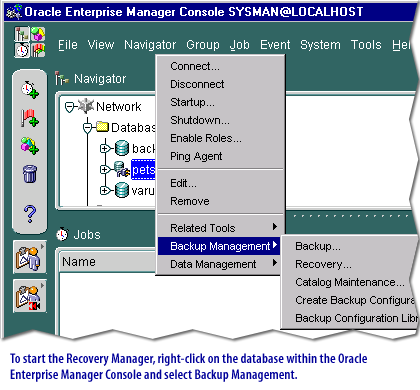The image size is (420, 390).
Task: Click the Create Event flag-plus sidebar icon
Action: click(x=30, y=118)
